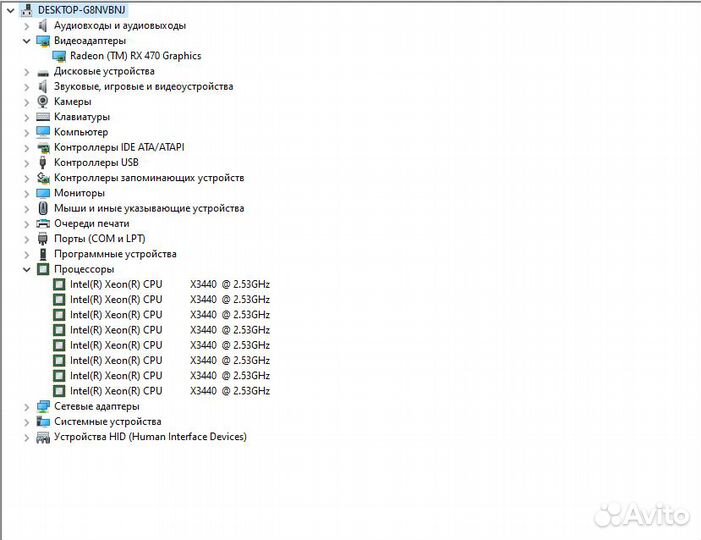Click the Клавиатуры keyboard icon
701x540 pixels.
(43, 117)
